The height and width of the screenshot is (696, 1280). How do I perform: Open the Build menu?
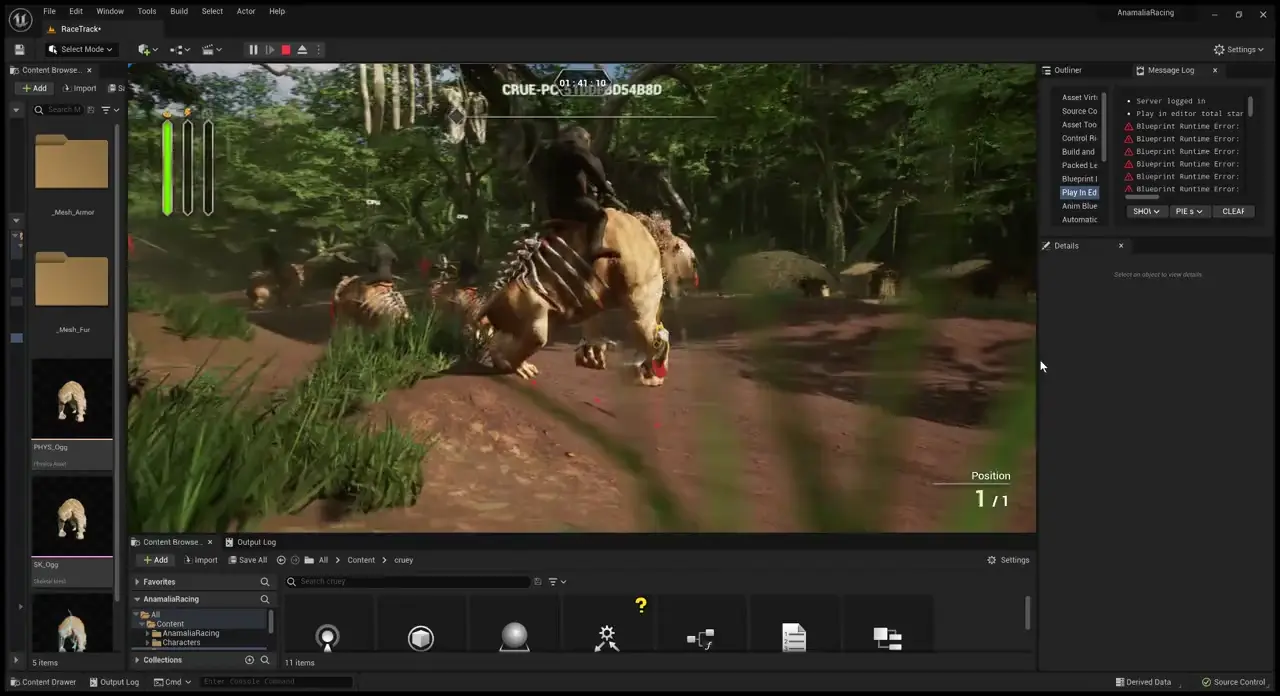[x=179, y=11]
